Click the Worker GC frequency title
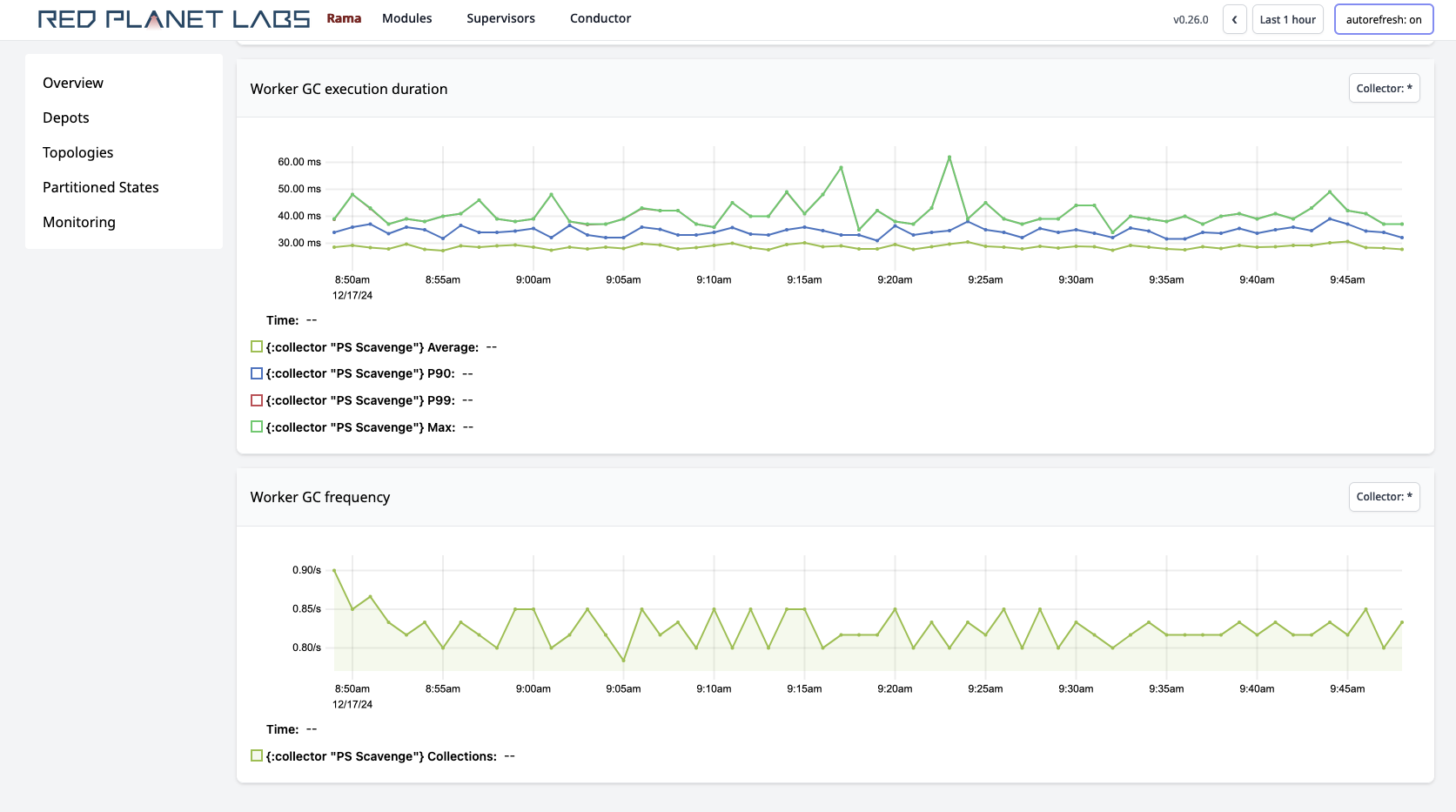This screenshot has height=812, width=1456. tap(320, 497)
